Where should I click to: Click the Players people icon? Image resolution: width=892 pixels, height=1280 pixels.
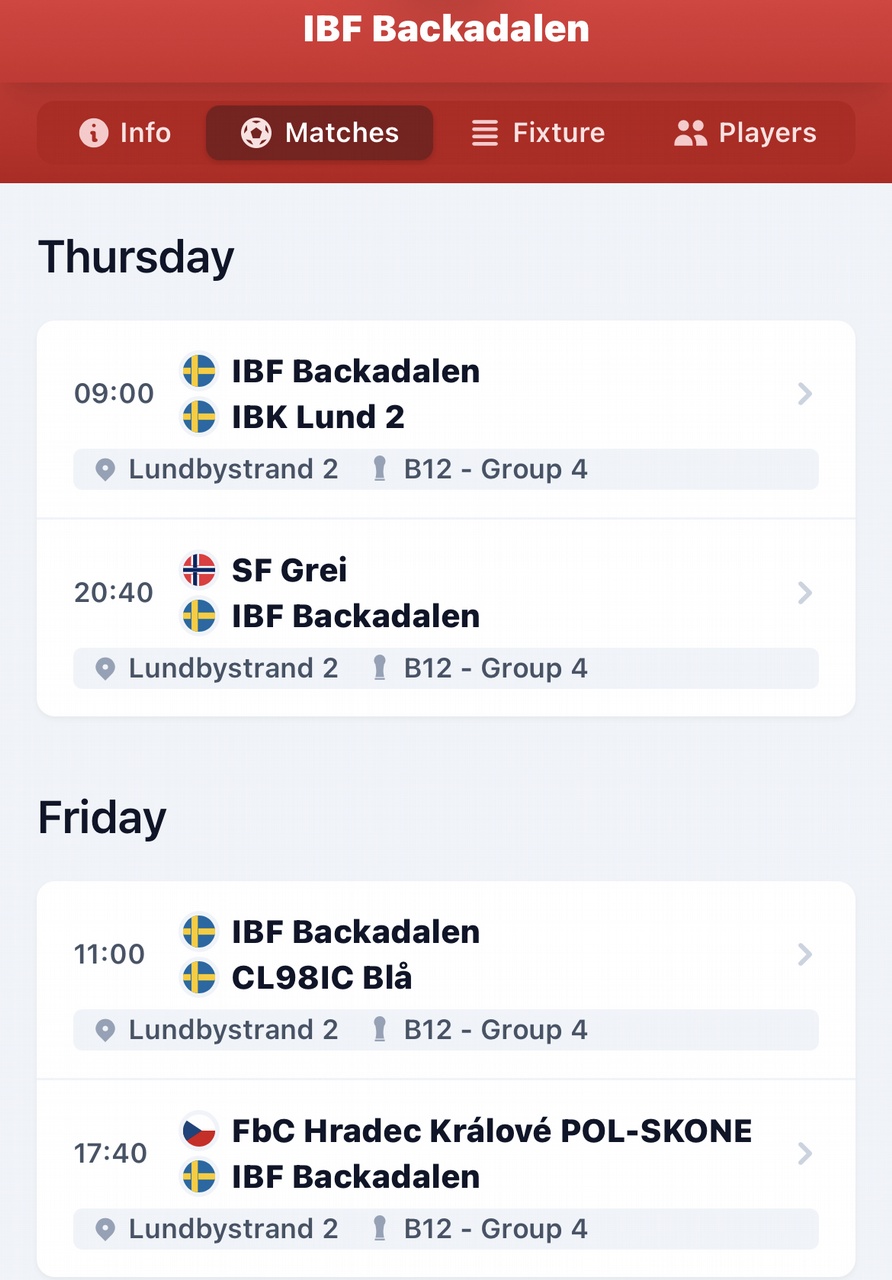pyautogui.click(x=690, y=133)
